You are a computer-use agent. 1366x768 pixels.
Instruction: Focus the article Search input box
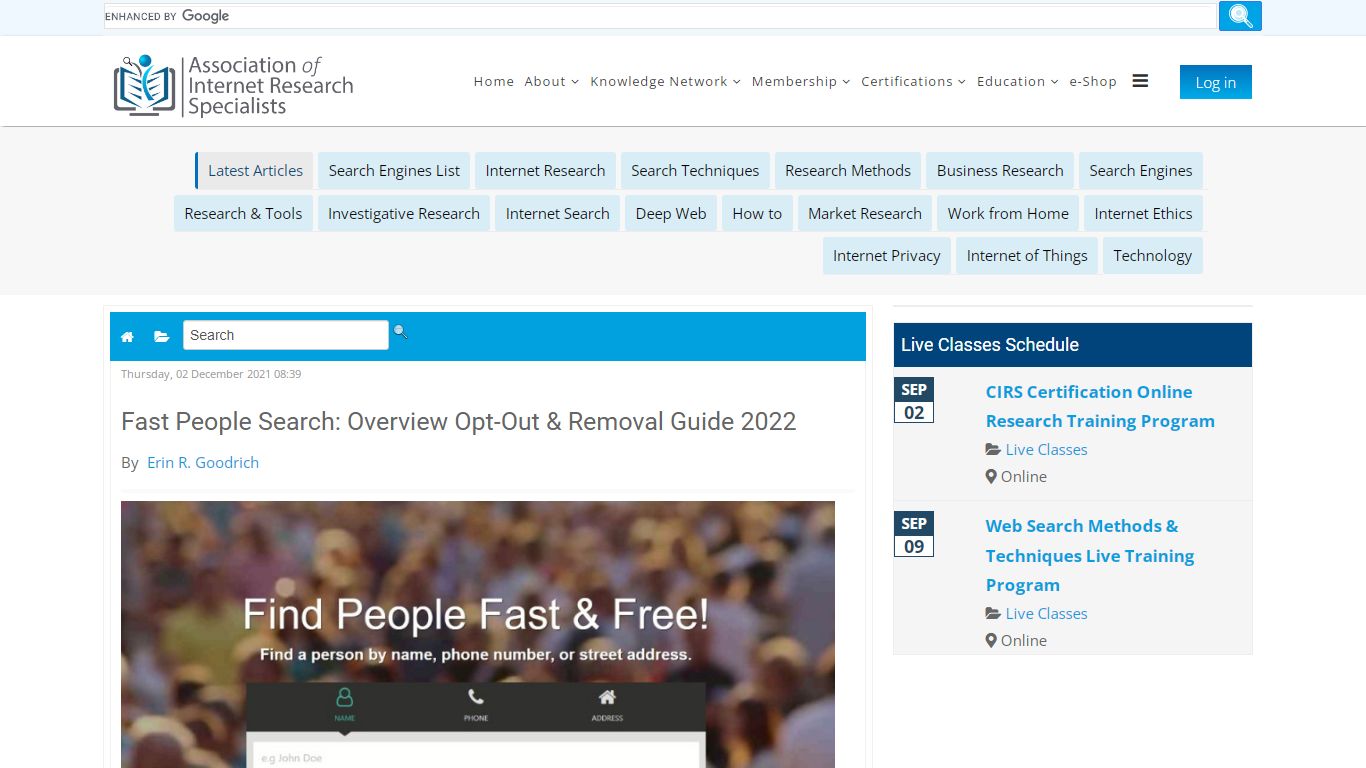coord(285,335)
